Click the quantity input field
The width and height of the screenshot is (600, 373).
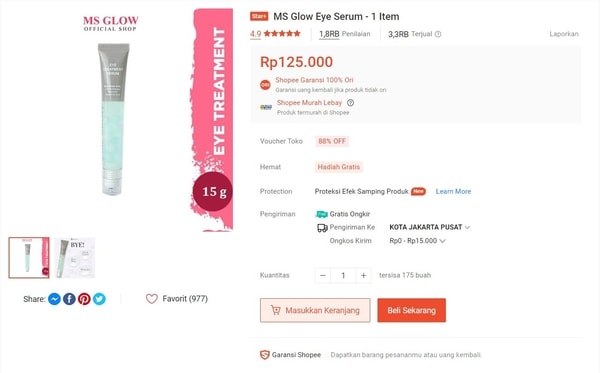[343, 275]
